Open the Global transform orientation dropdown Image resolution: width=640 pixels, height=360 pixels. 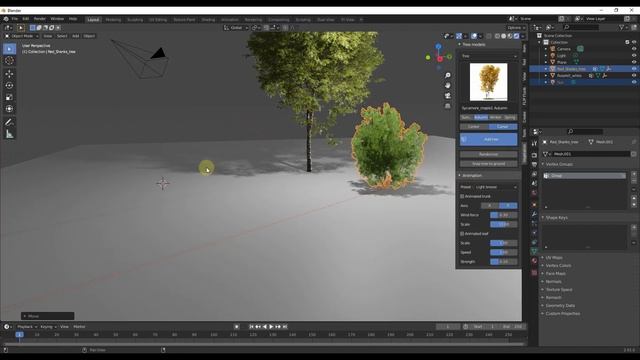236,28
